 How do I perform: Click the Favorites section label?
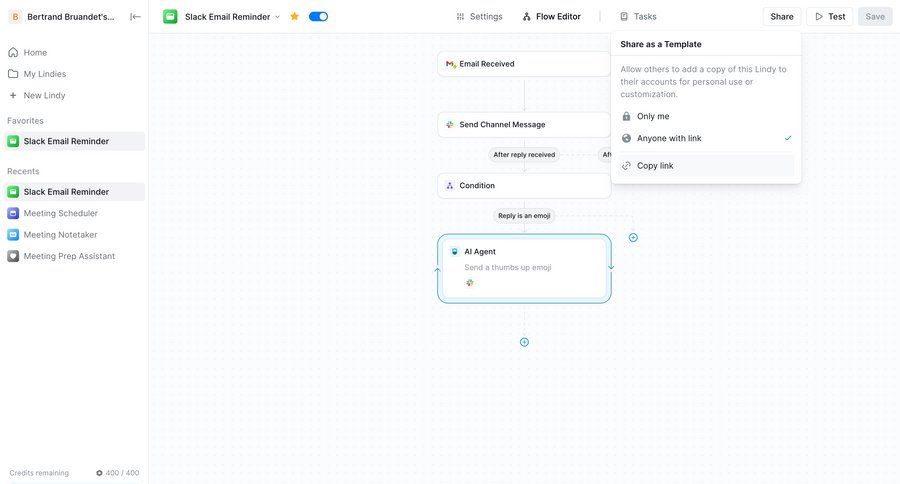coord(25,121)
